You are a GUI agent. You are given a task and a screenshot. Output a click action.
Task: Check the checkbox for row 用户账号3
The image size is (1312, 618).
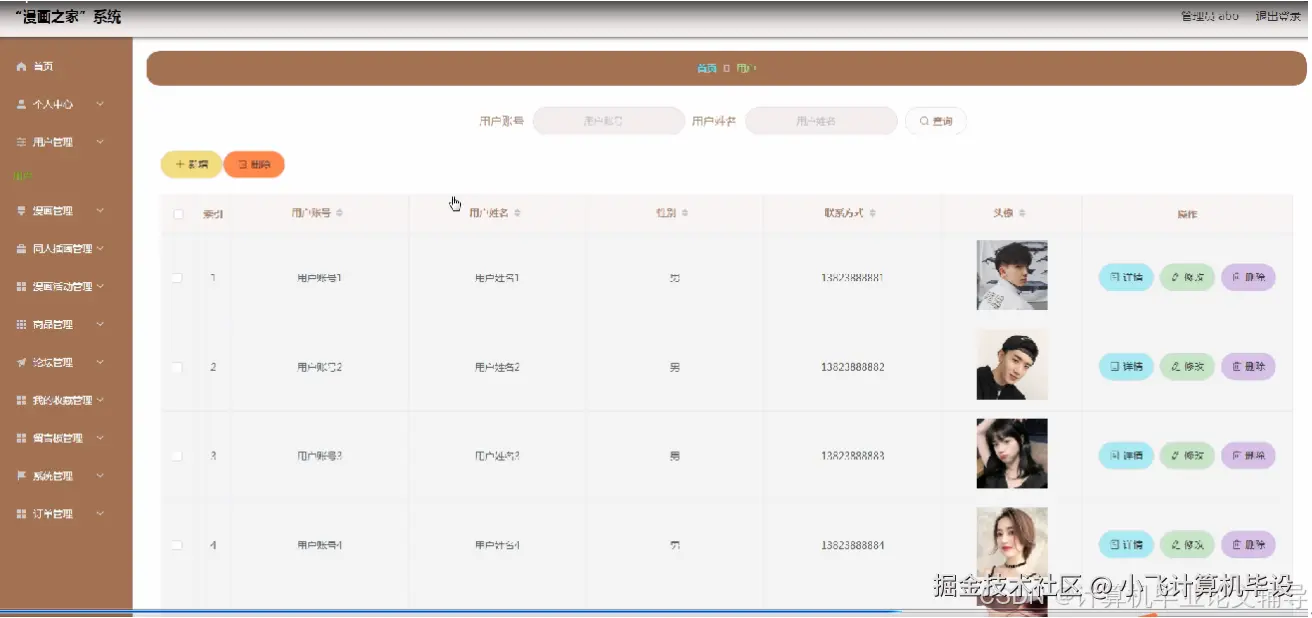pyautogui.click(x=177, y=456)
